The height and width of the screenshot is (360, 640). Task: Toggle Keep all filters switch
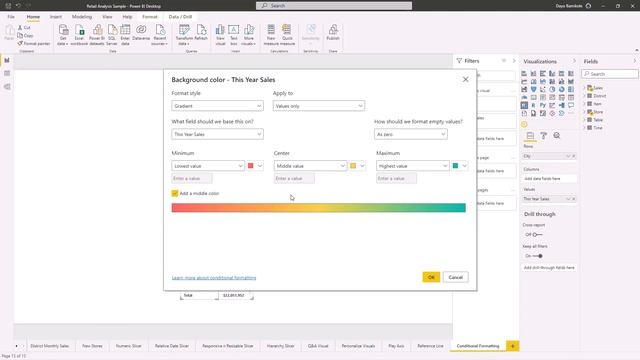pos(537,256)
